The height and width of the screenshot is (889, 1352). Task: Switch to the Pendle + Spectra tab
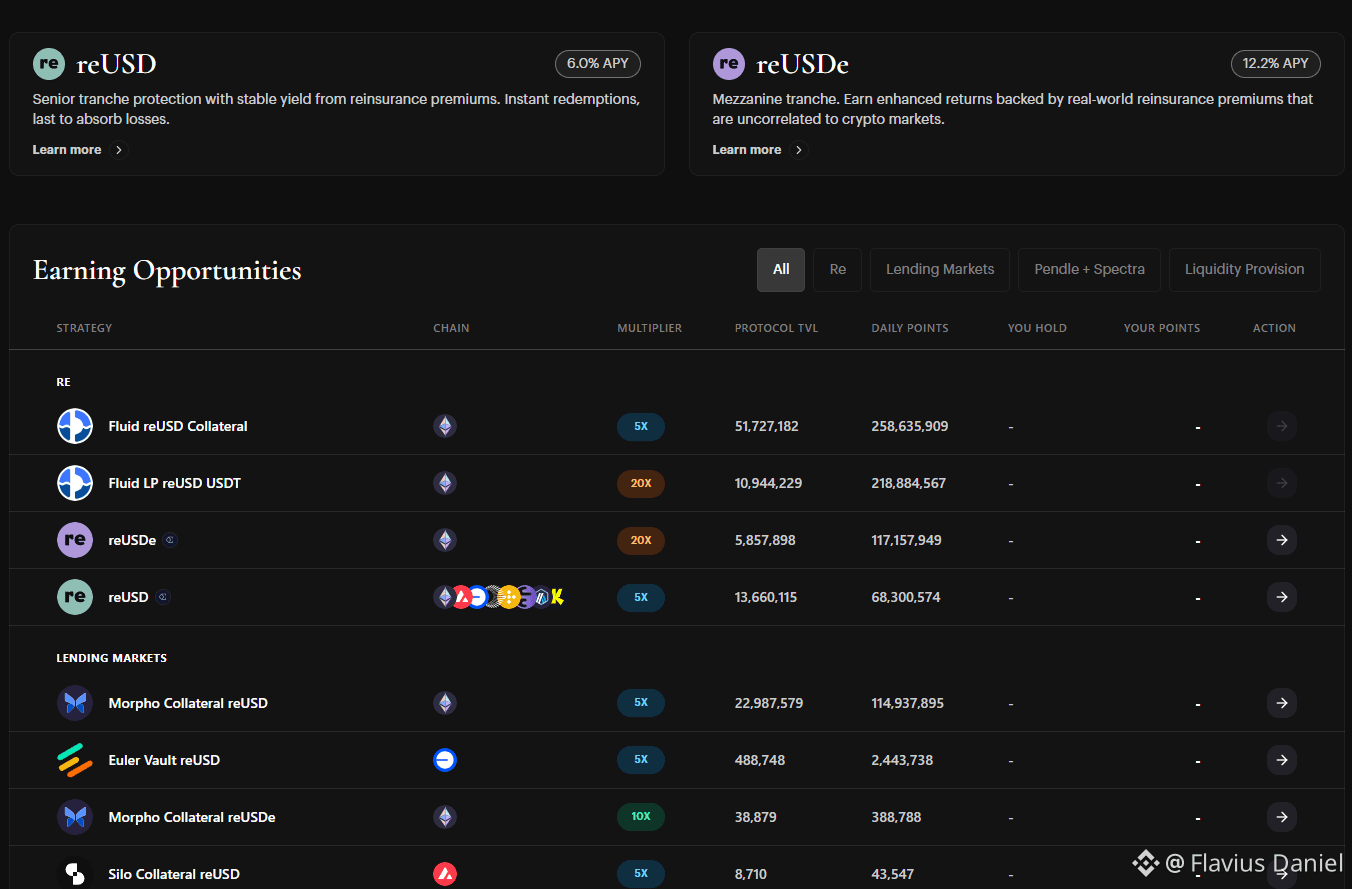pos(1090,270)
